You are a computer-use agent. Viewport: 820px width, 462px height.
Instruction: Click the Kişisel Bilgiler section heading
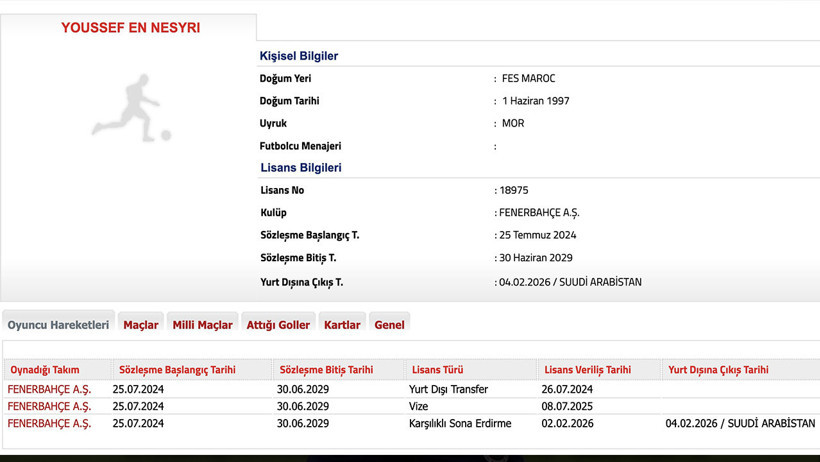299,56
